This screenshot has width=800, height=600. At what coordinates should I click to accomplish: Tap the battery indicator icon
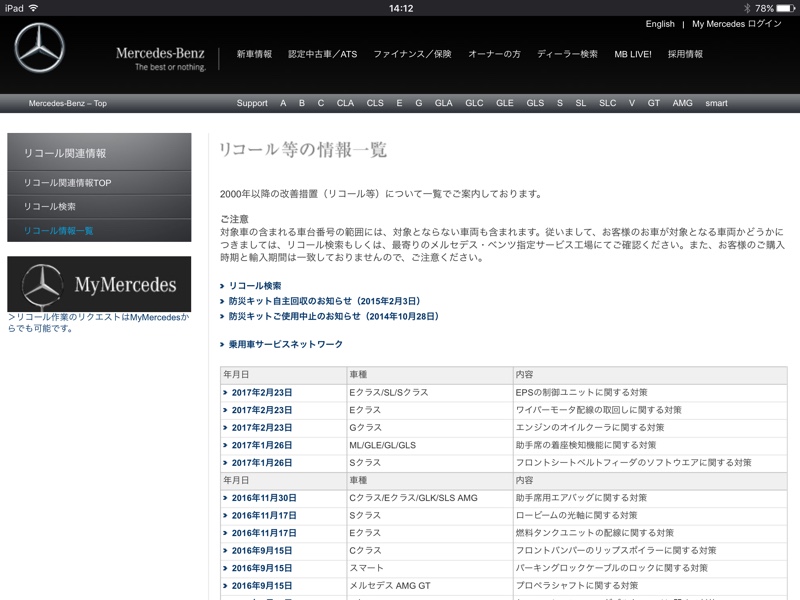pos(785,8)
